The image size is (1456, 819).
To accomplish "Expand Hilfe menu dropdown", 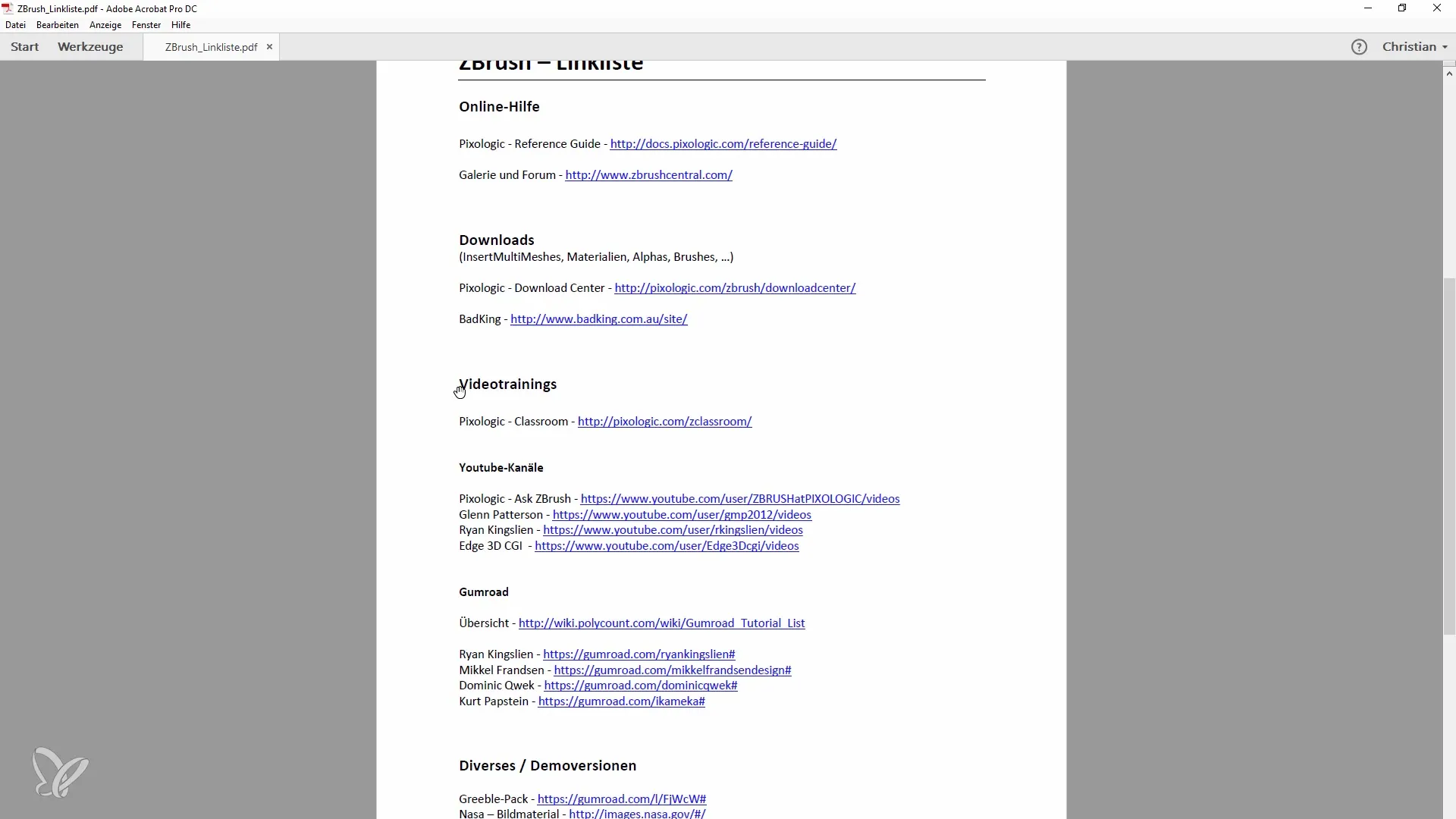I will click(181, 24).
